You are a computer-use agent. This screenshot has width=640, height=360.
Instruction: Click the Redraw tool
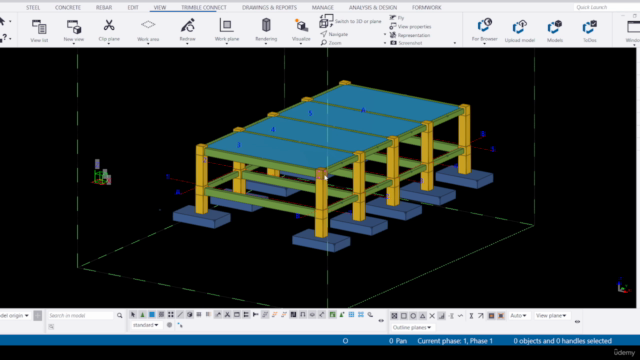tap(187, 31)
